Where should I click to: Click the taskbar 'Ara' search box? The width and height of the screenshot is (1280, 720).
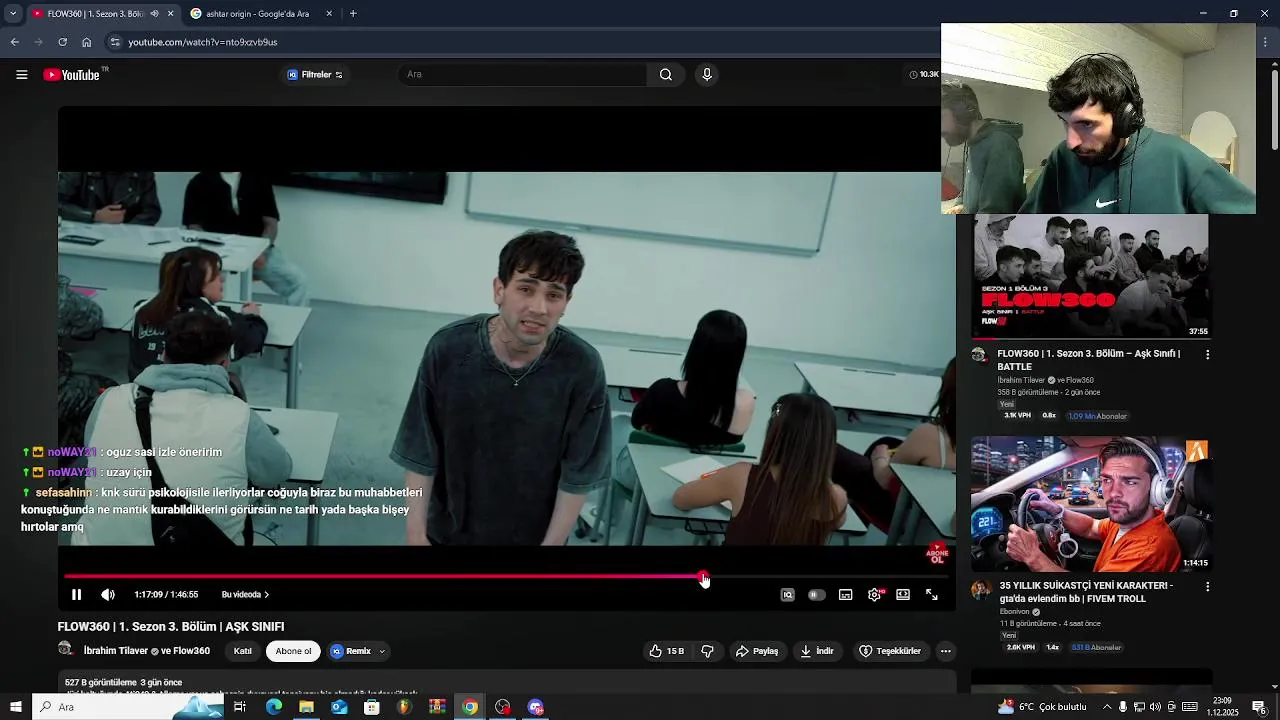(130, 707)
